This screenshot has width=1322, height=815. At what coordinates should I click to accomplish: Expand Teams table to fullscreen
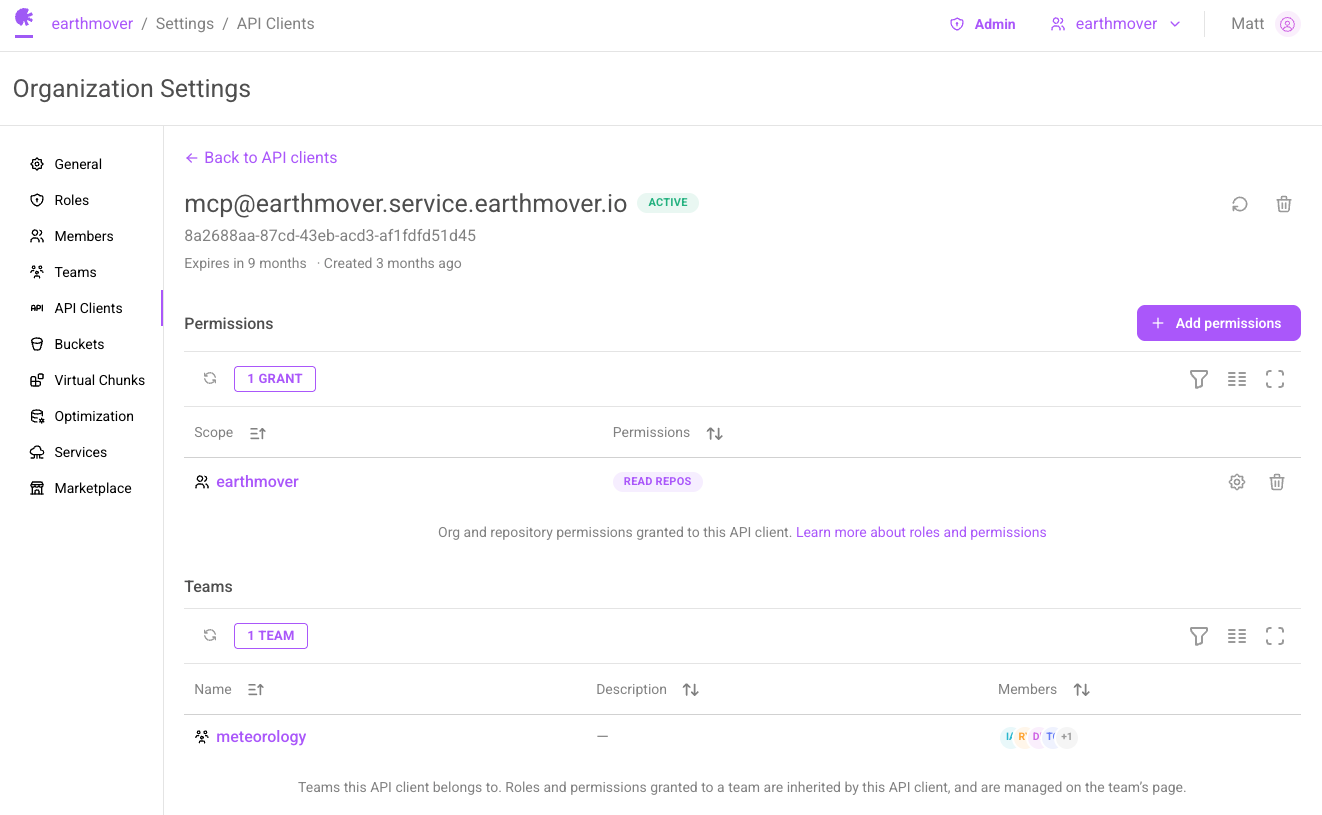(1275, 636)
